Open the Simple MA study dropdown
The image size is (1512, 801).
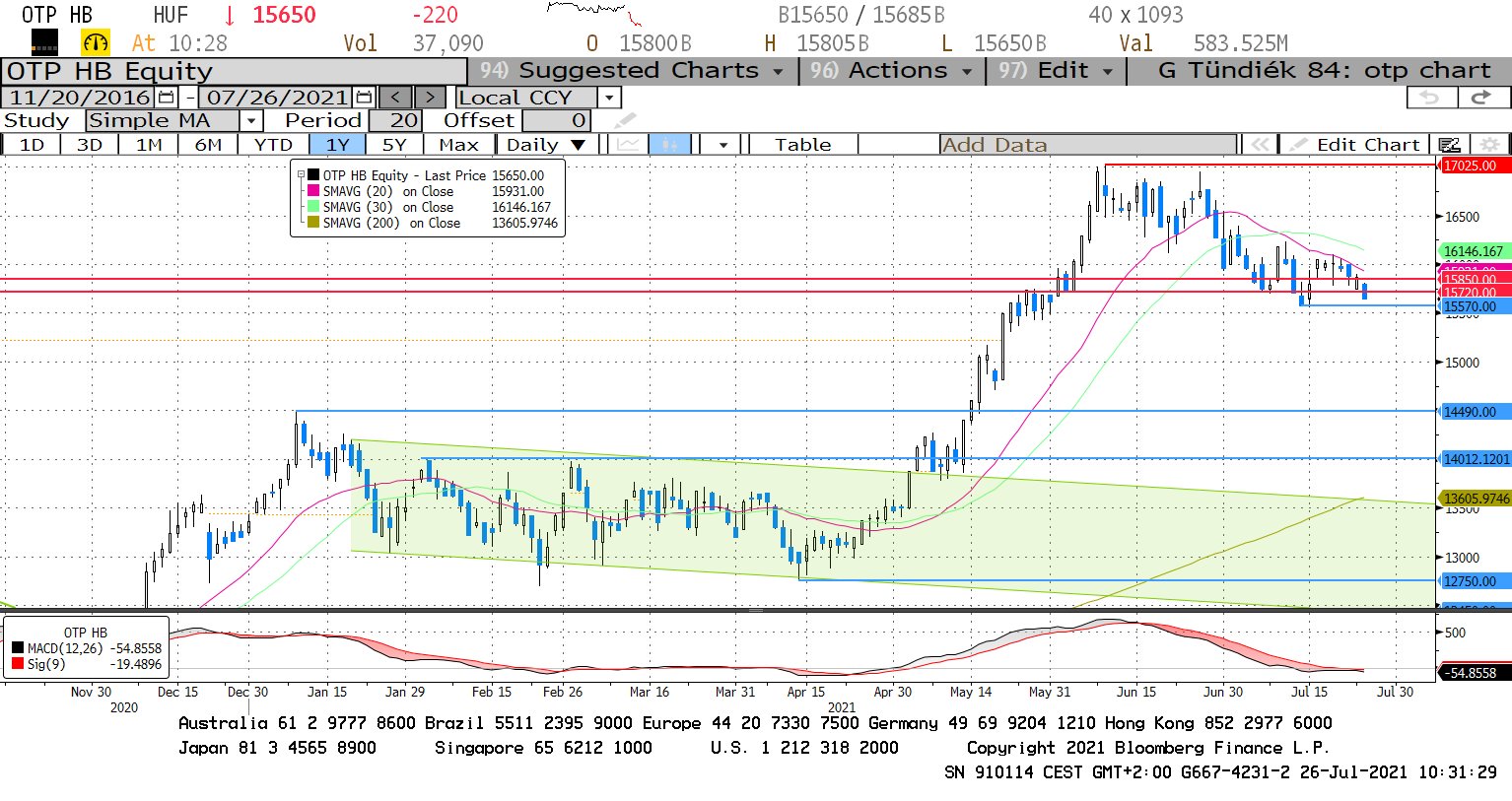[x=251, y=120]
